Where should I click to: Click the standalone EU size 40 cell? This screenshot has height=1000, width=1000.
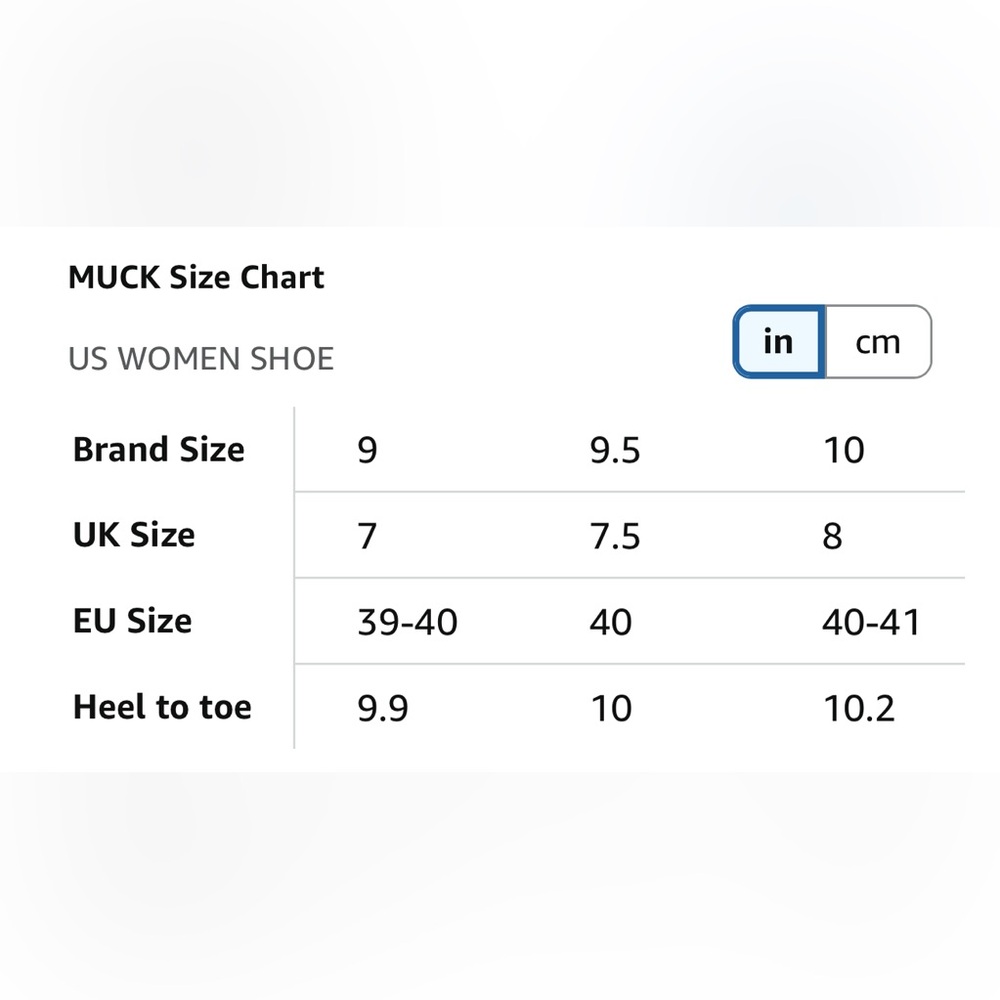click(611, 622)
